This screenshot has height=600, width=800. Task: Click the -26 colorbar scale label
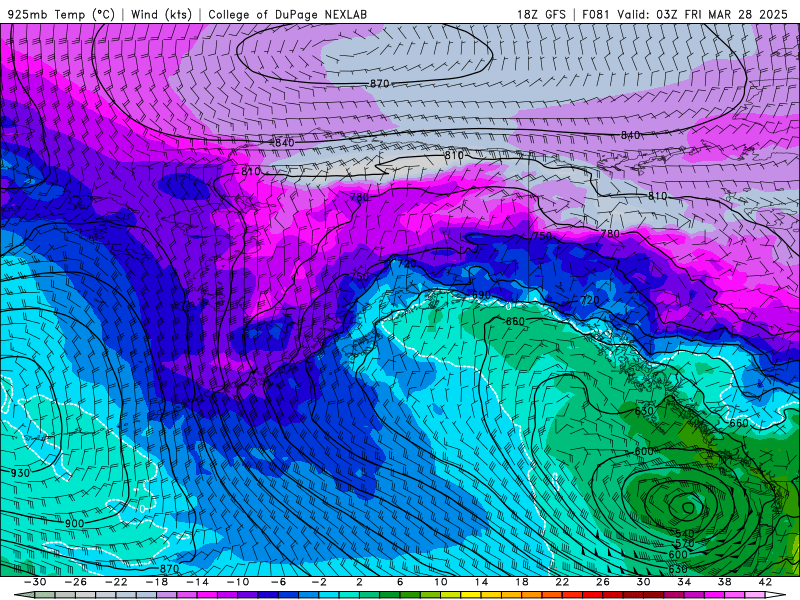(76, 582)
